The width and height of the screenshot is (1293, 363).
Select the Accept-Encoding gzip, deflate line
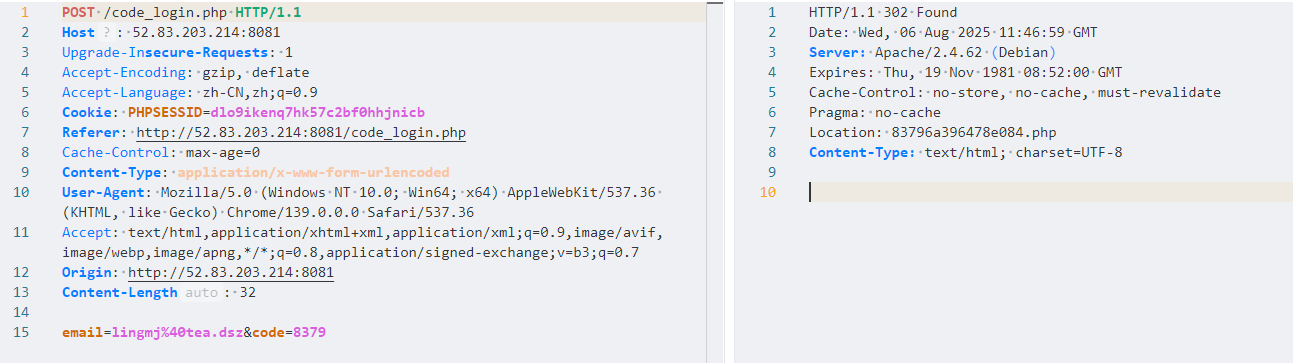pyautogui.click(x=185, y=72)
